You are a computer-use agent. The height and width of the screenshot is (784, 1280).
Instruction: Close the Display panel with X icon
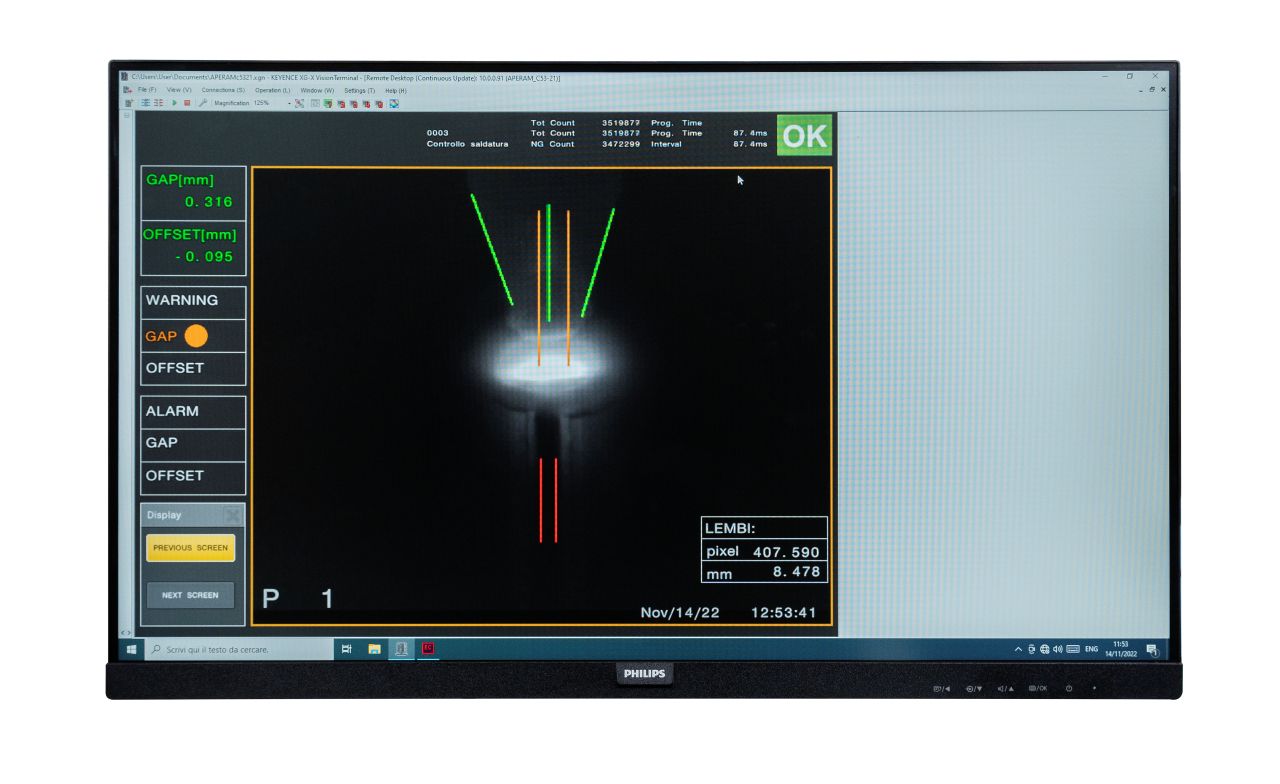232,515
